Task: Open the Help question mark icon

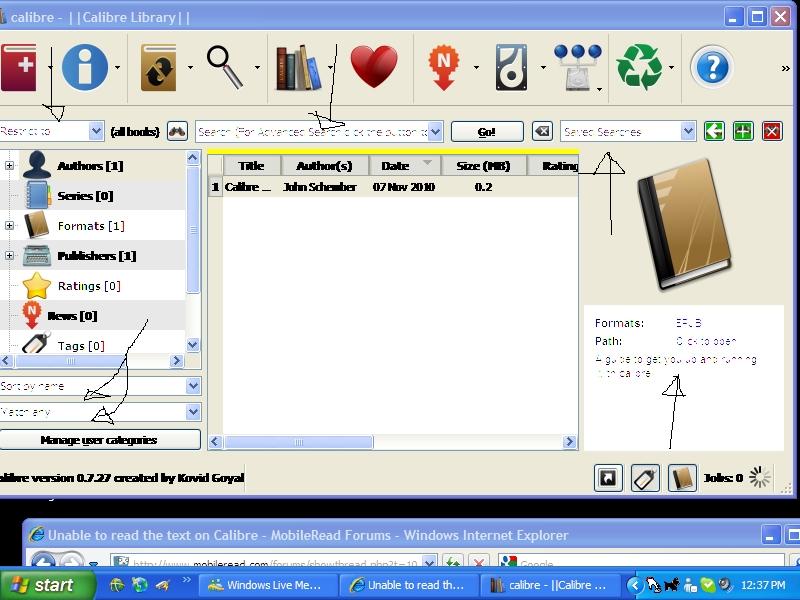Action: pyautogui.click(x=712, y=67)
